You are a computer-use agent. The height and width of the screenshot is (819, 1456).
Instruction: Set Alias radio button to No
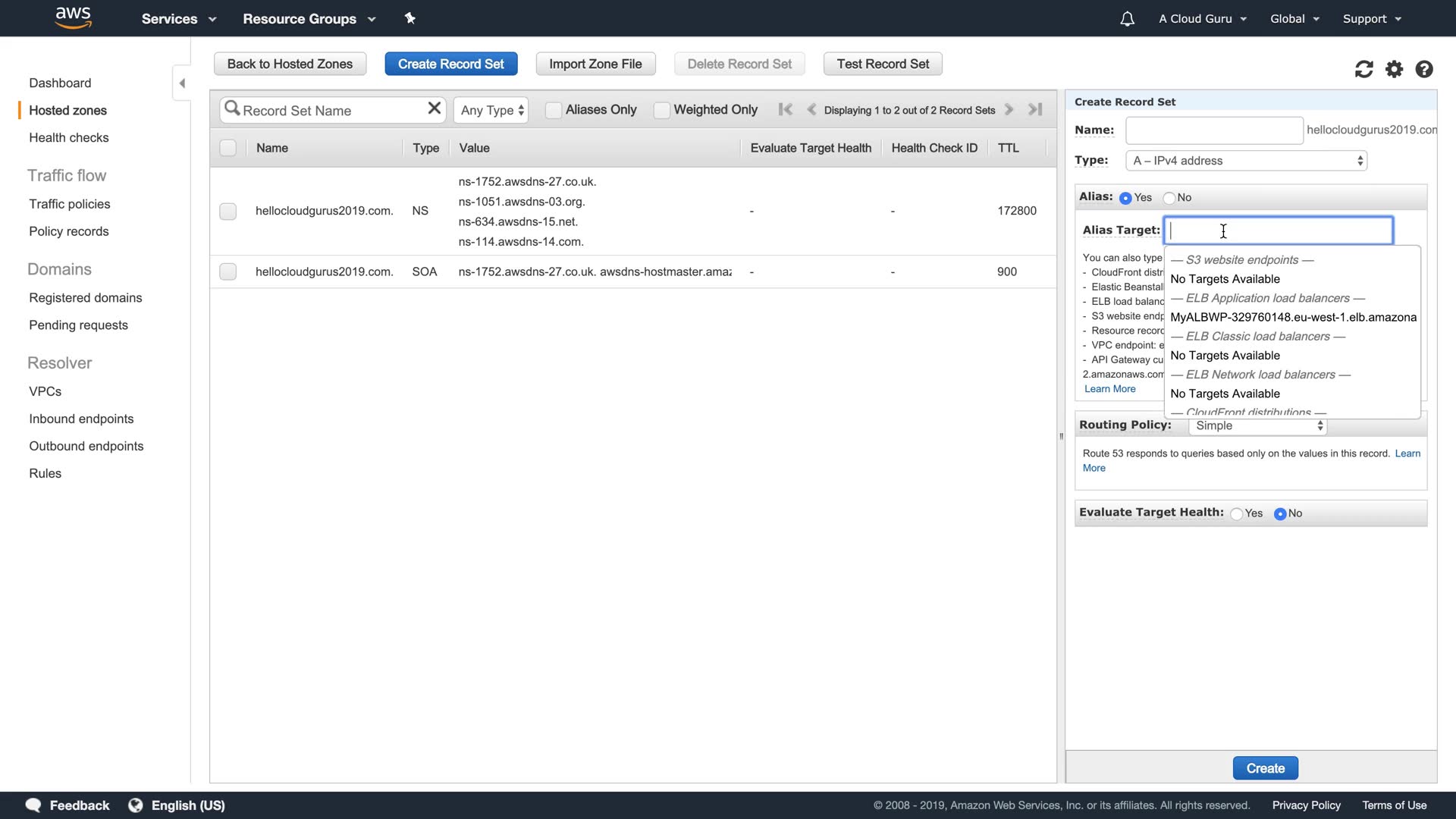click(1169, 198)
